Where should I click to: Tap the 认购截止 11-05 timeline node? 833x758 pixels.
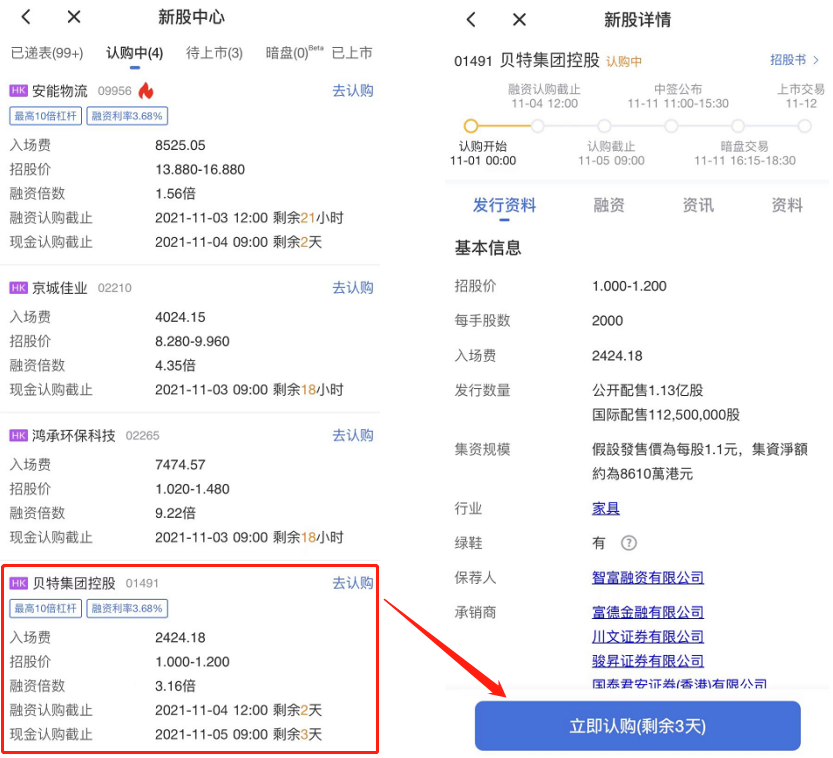click(604, 126)
